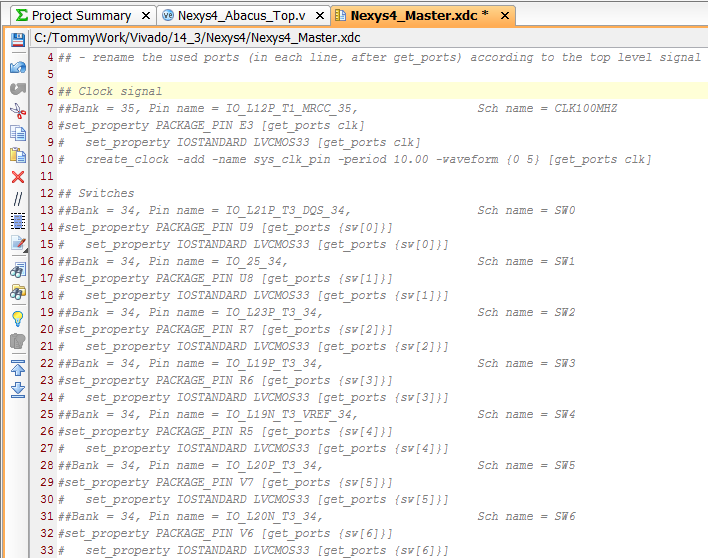Toggle line comments with the // icon
This screenshot has width=708, height=558.
pos(18,199)
